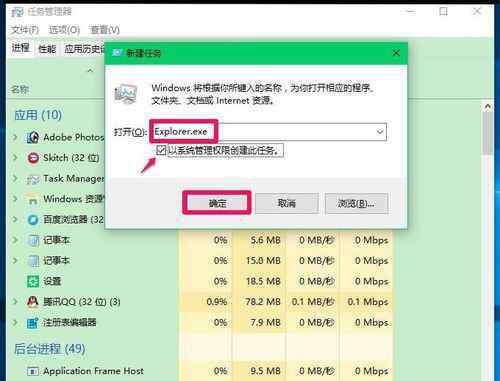Expand the 腾讯QQ (32 位) (3) row

pos(15,302)
